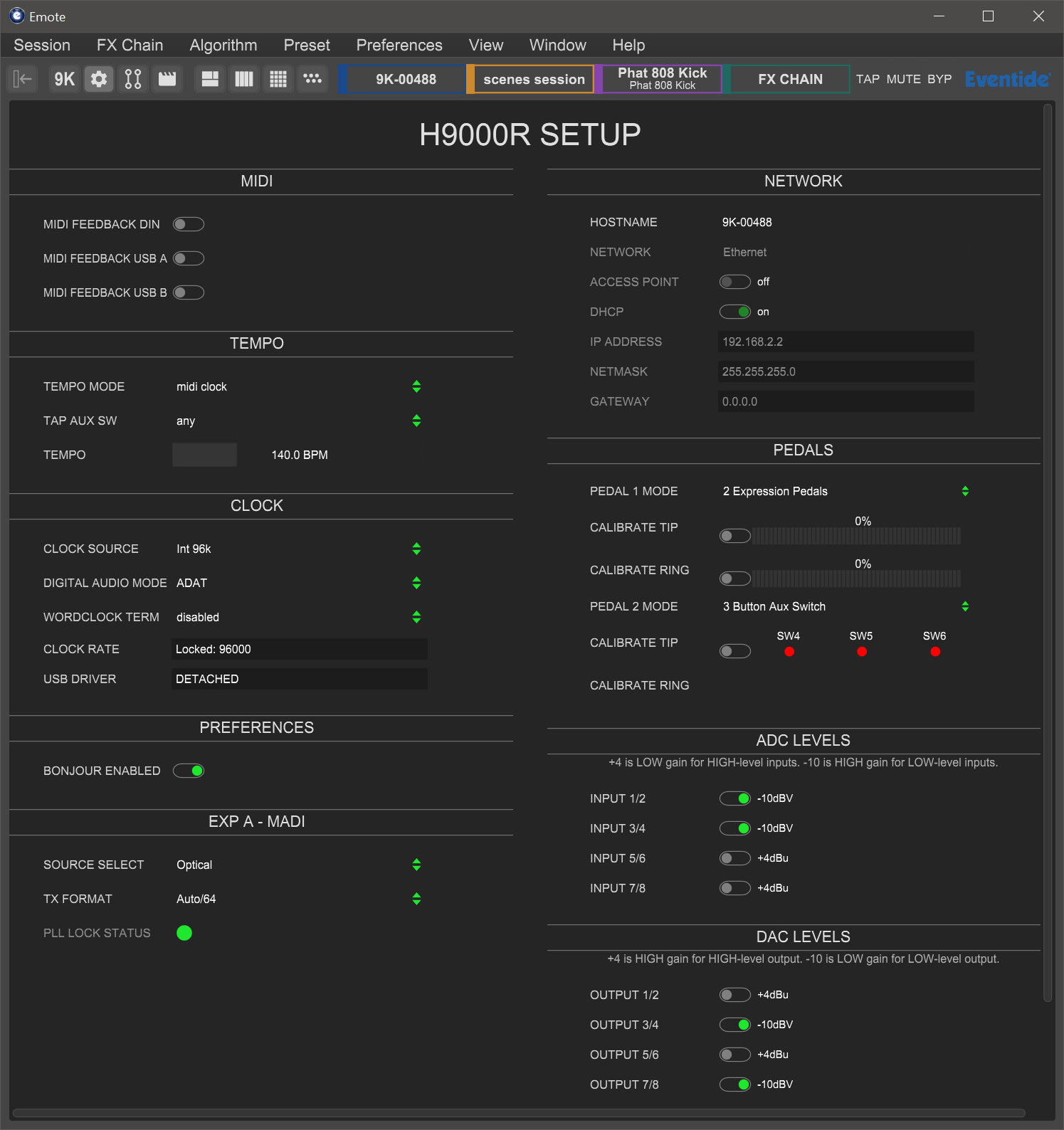Click the Netmask field
The height and width of the screenshot is (1130, 1064).
point(846,371)
